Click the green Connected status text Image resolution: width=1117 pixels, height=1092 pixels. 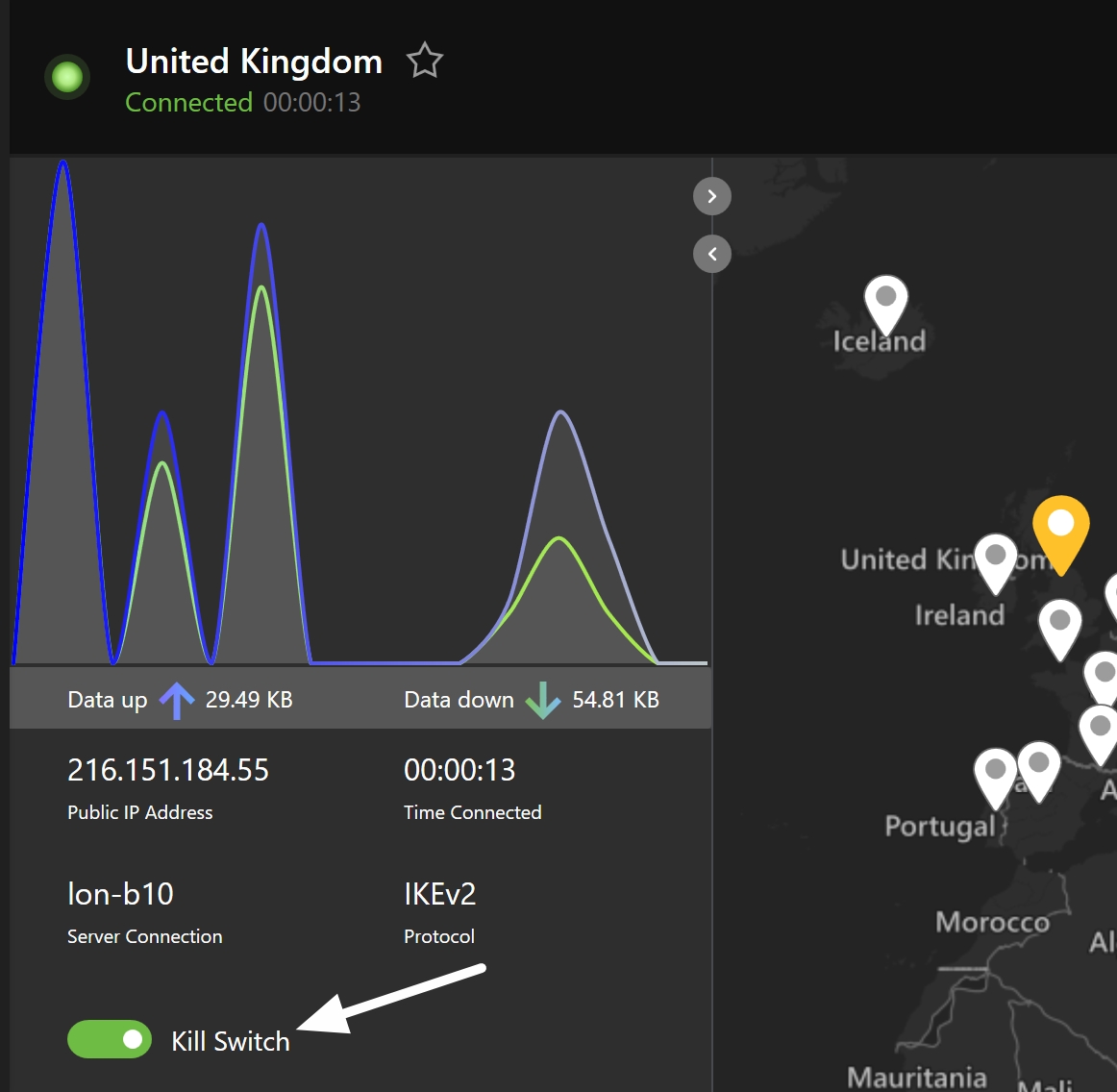click(188, 103)
